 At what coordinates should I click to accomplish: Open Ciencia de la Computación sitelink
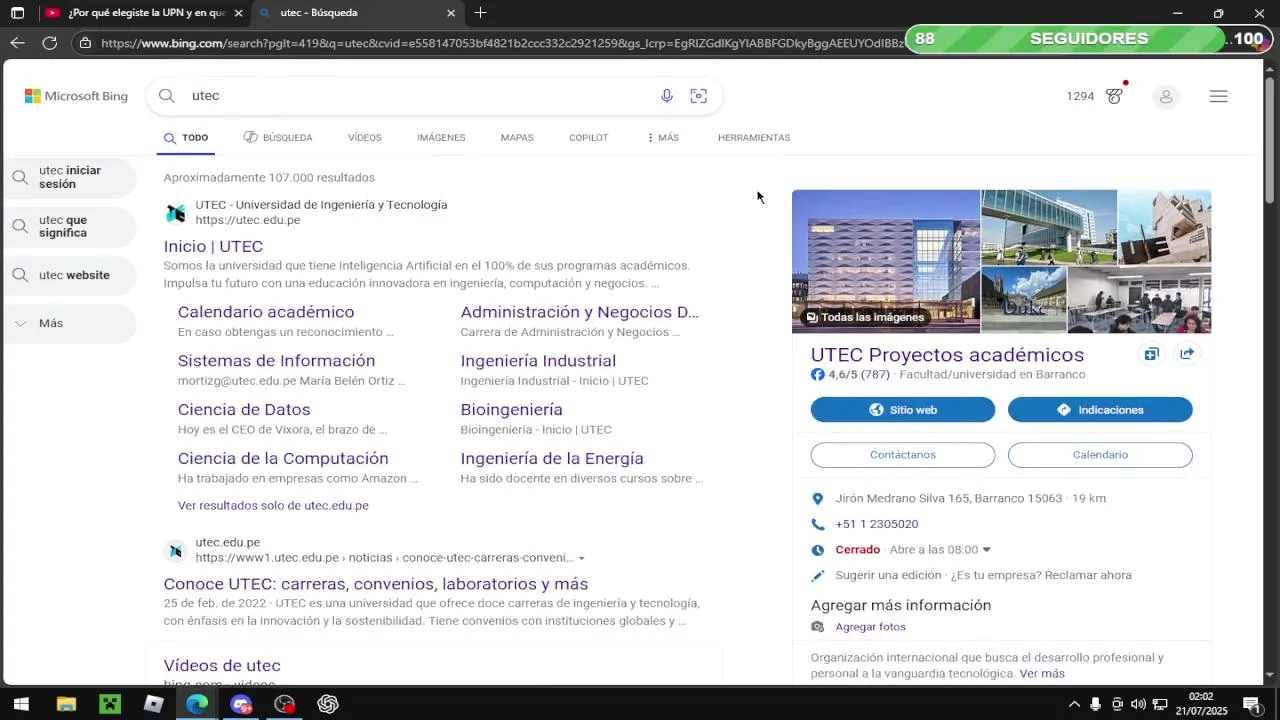(x=283, y=459)
